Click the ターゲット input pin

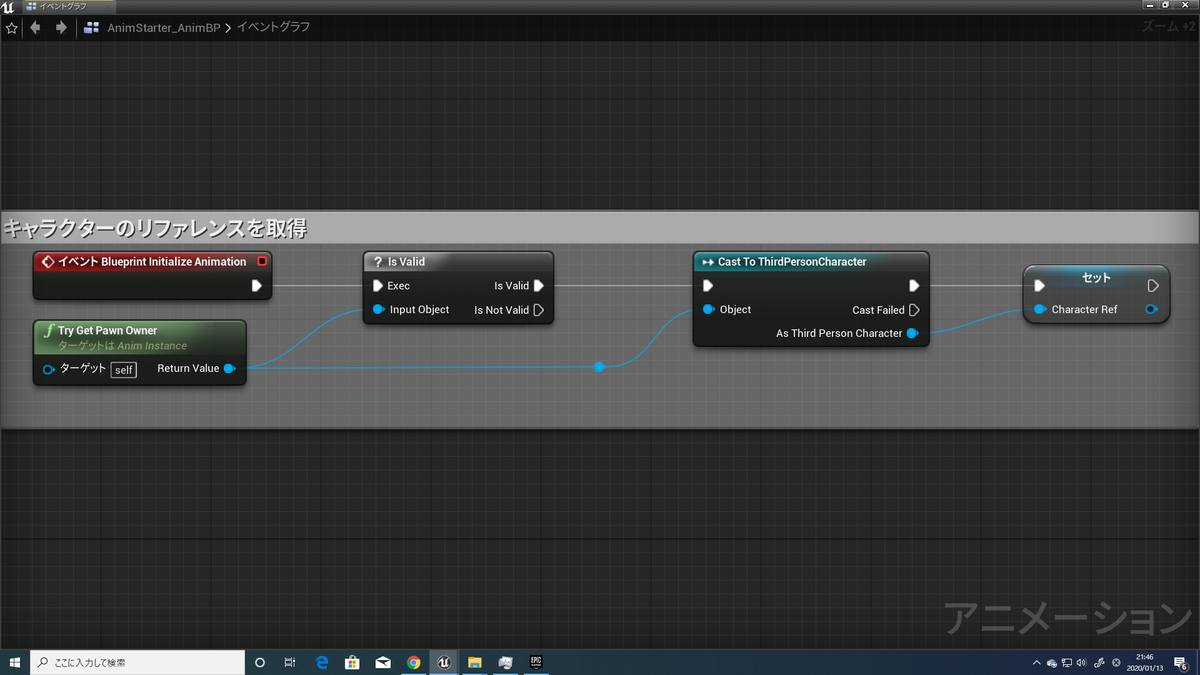(x=49, y=370)
